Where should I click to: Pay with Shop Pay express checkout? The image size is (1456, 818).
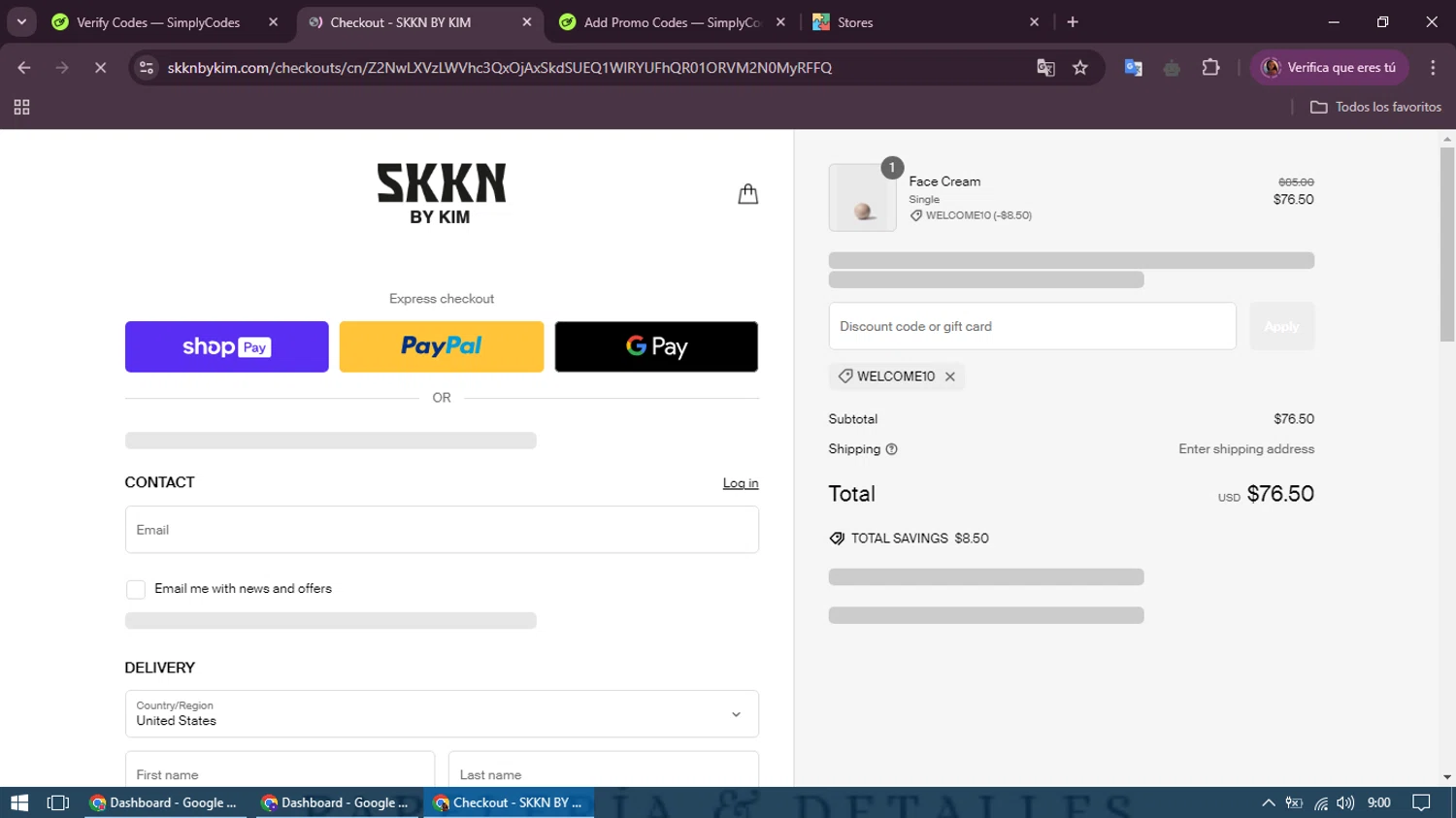click(226, 346)
